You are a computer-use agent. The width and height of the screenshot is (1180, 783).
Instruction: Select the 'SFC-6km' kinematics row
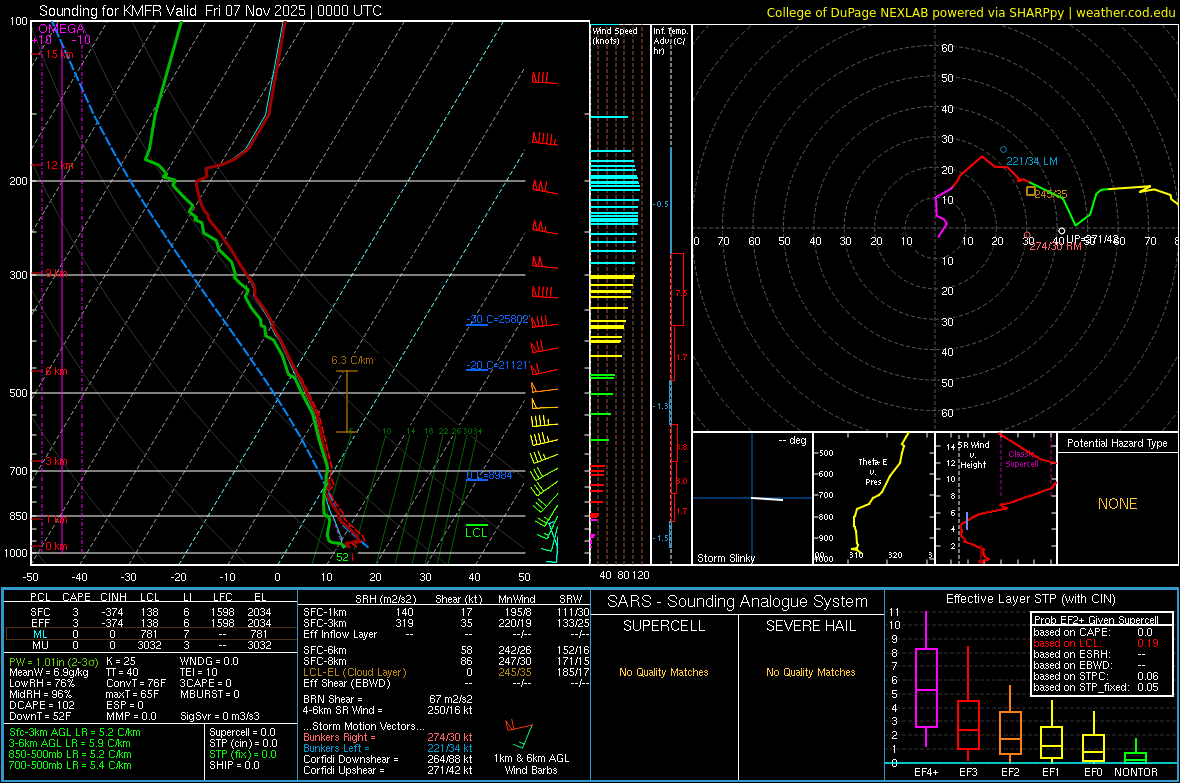446,650
